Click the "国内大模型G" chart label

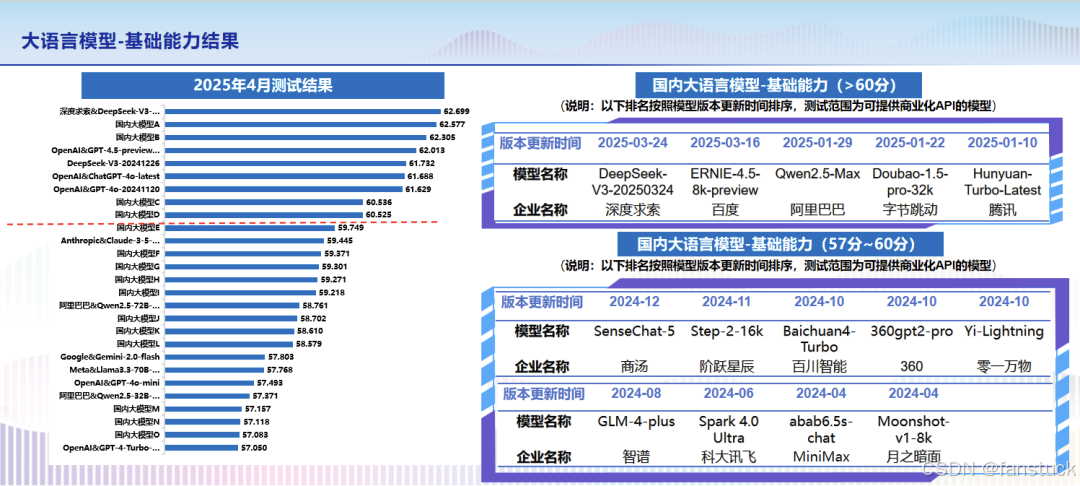(138, 266)
